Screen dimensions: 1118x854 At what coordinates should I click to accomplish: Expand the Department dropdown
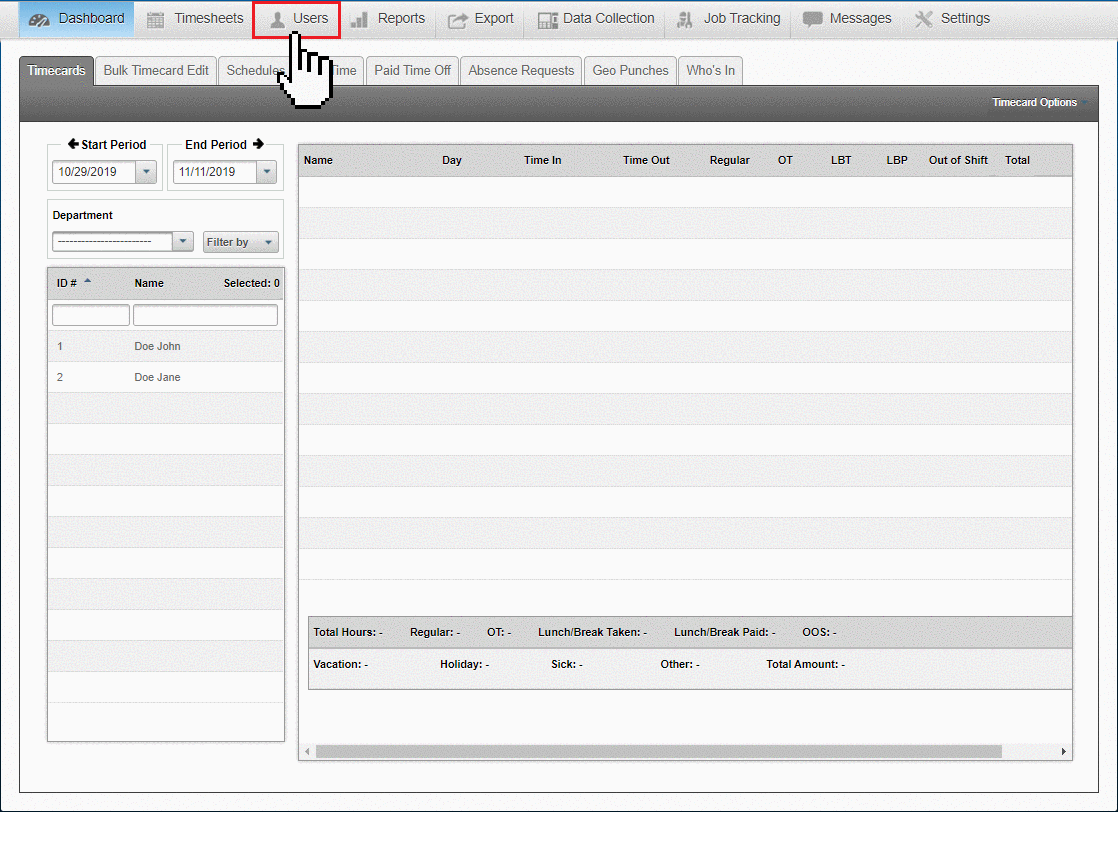pyautogui.click(x=182, y=241)
